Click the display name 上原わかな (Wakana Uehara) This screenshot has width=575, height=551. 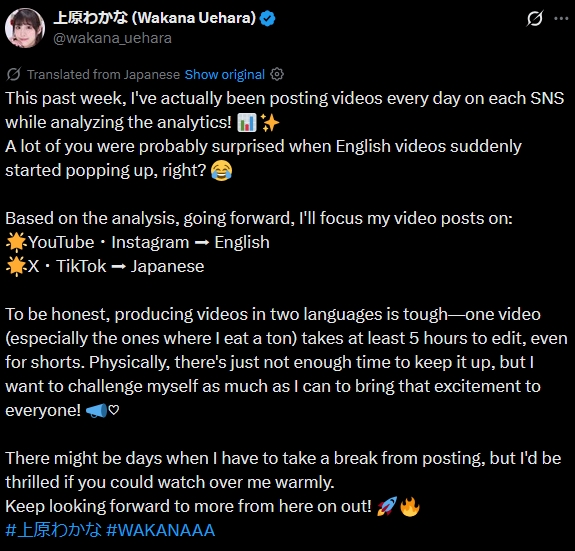tap(154, 18)
